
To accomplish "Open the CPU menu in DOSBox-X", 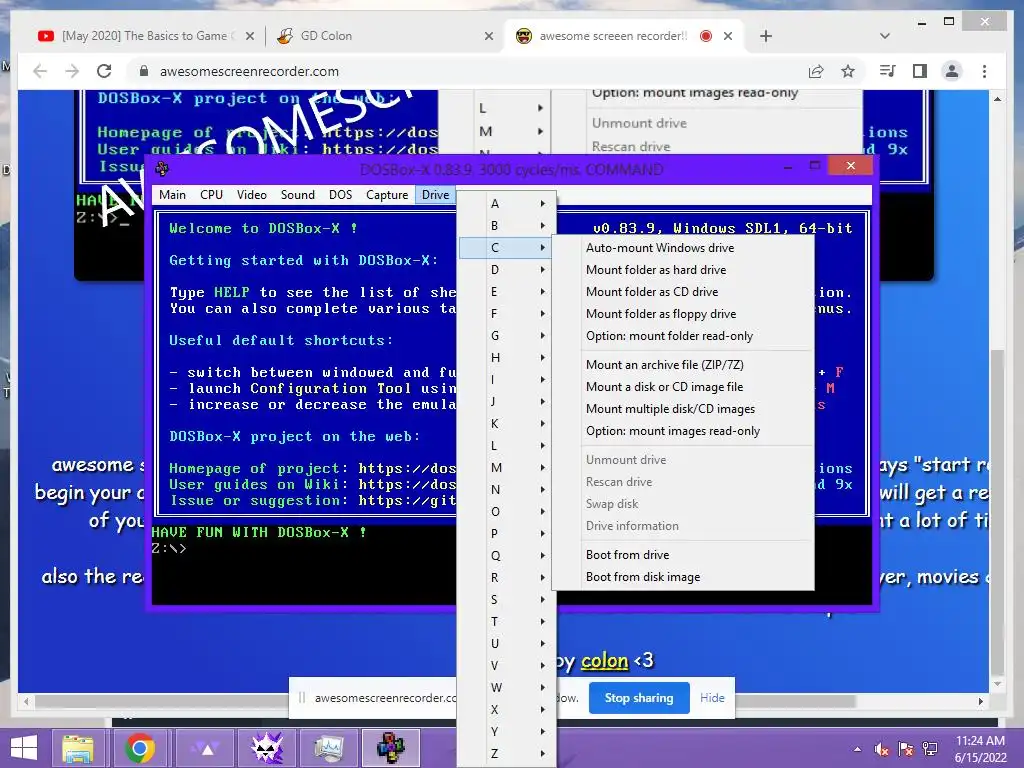I will click(x=212, y=195).
